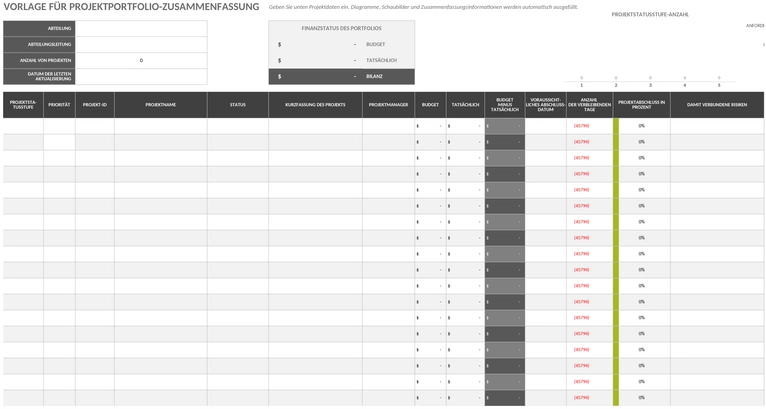This screenshot has width=766, height=409.
Task: Click the chart axis label 3
Action: pyautogui.click(x=650, y=86)
